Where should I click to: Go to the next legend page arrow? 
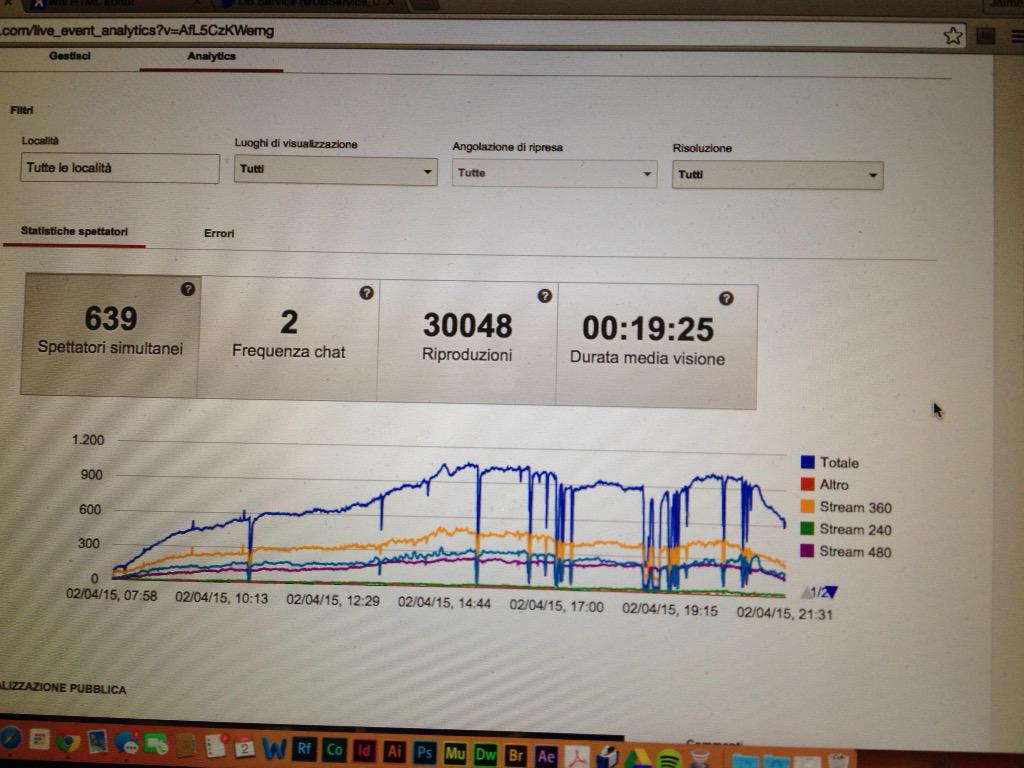click(831, 593)
